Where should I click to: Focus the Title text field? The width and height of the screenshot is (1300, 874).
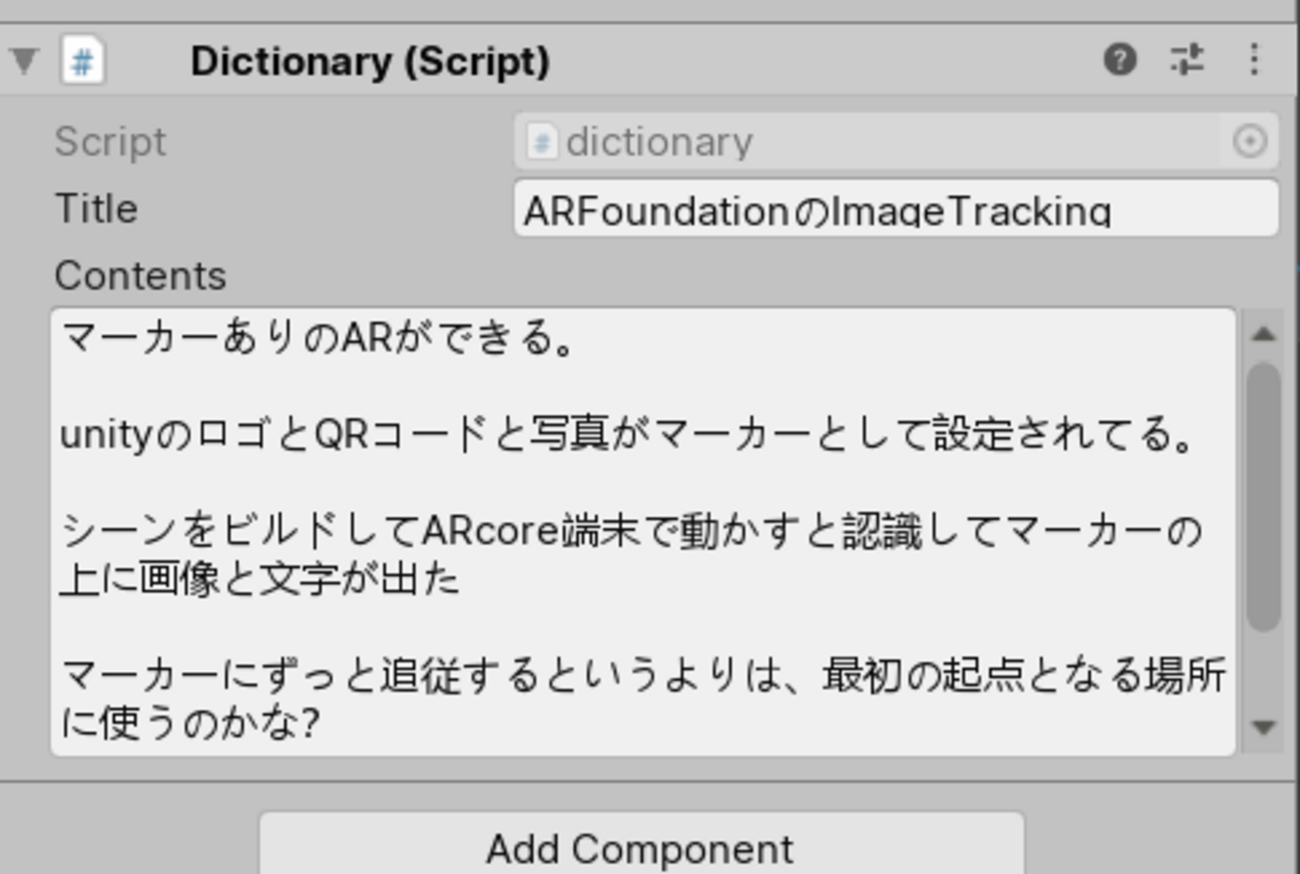point(895,209)
